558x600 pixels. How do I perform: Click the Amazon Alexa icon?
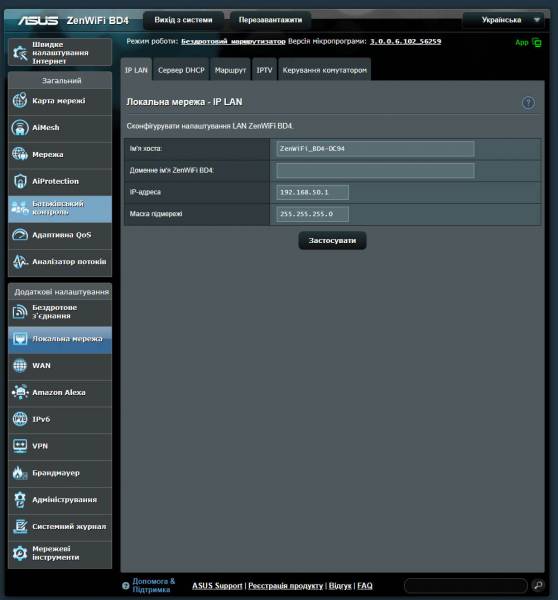[20, 392]
